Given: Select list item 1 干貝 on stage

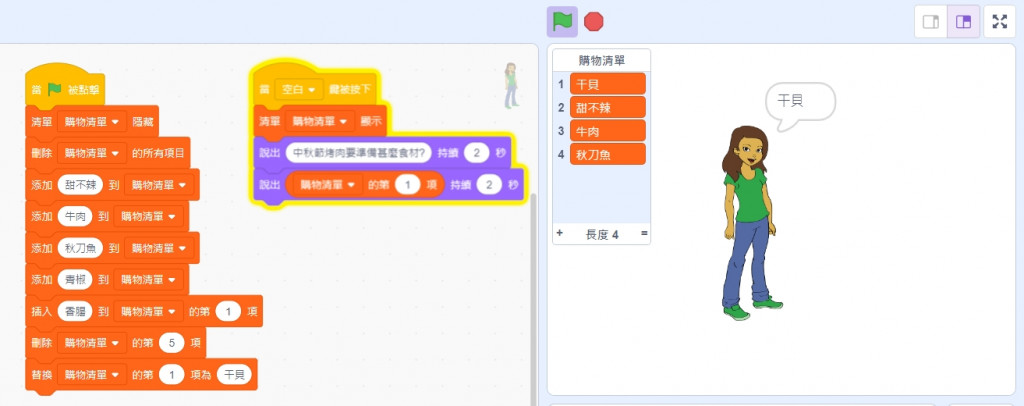Looking at the screenshot, I should tap(607, 84).
